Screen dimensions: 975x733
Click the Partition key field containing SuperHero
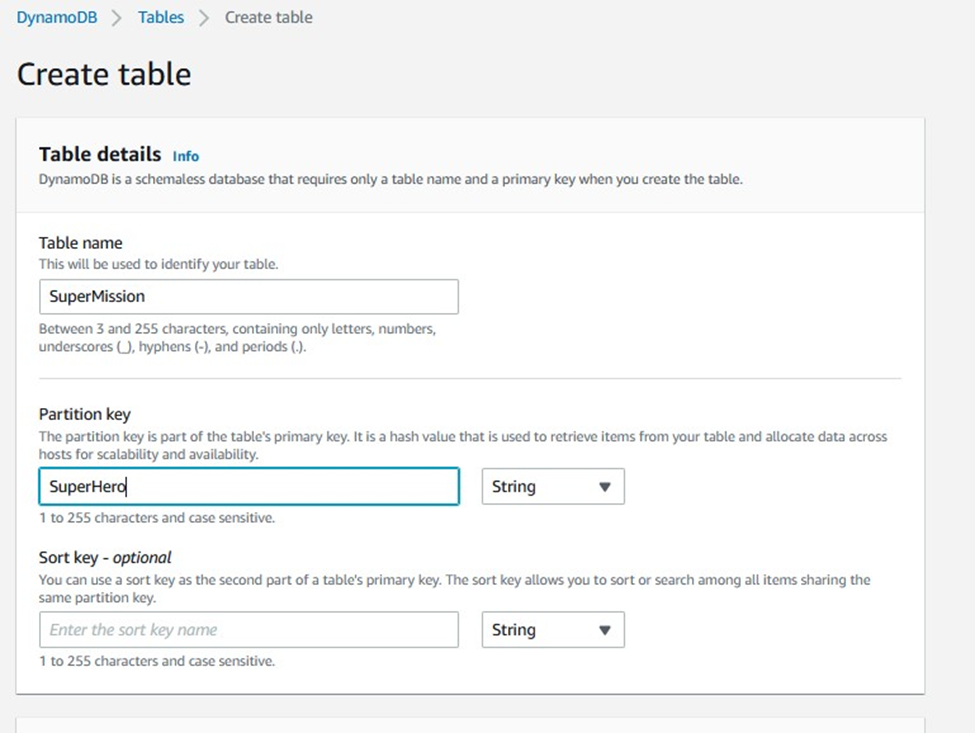pyautogui.click(x=249, y=486)
